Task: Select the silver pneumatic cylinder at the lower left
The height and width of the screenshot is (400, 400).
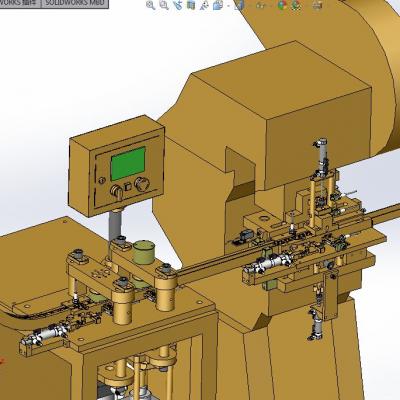Action: click(x=43, y=336)
